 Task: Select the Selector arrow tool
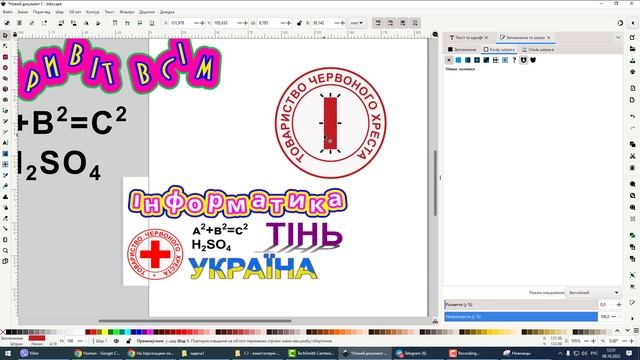[5, 36]
